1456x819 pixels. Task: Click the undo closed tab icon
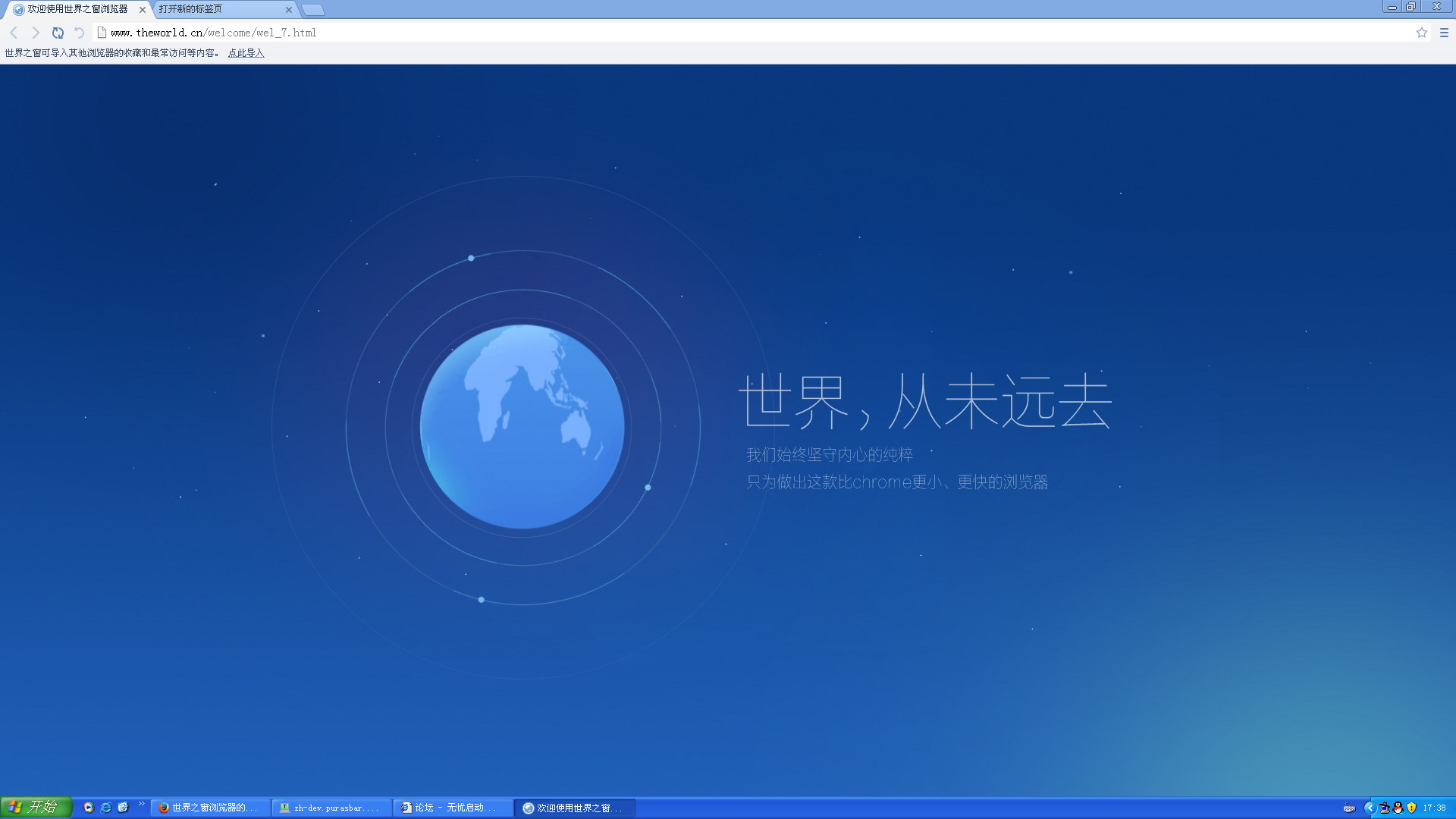(x=79, y=33)
